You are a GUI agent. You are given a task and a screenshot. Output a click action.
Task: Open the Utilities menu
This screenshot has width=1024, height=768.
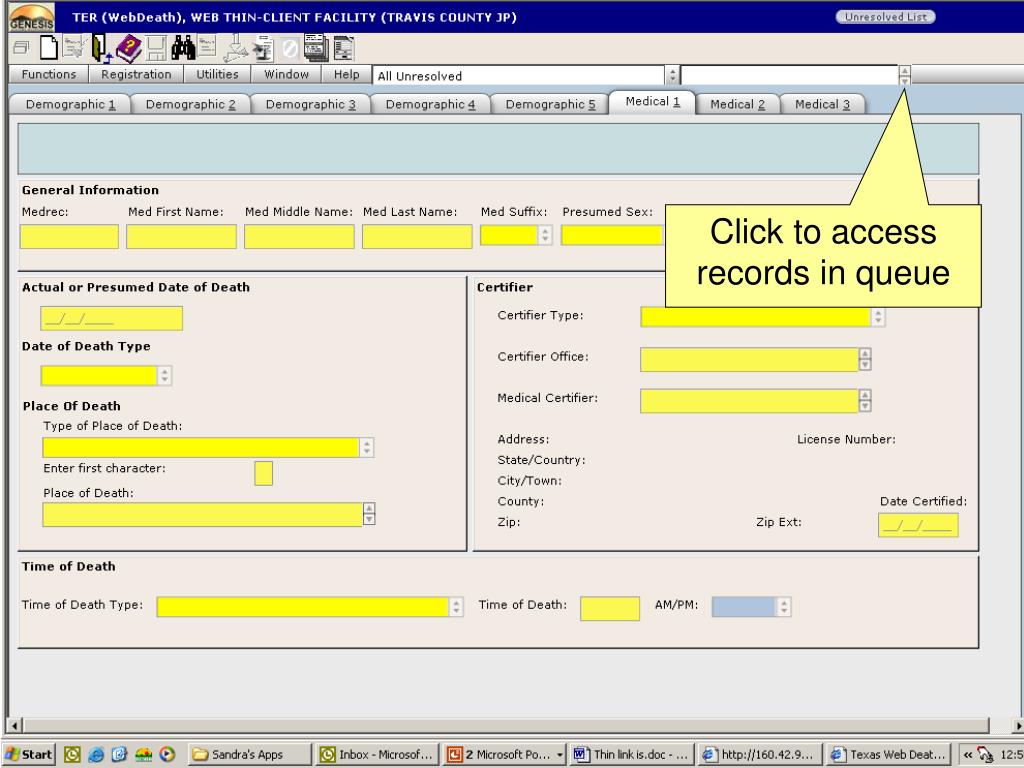pos(217,74)
